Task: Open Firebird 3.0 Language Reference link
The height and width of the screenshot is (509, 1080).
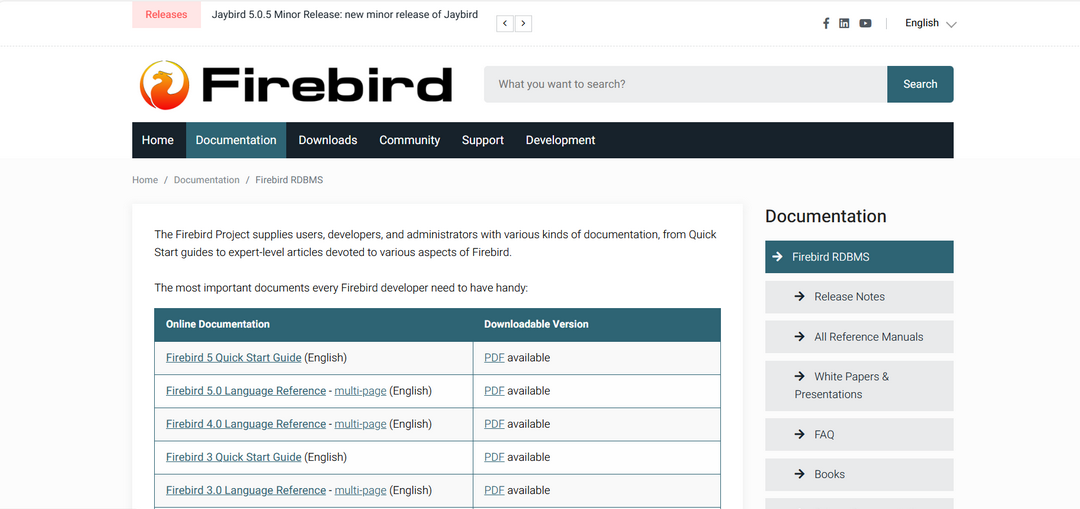Action: (x=246, y=490)
